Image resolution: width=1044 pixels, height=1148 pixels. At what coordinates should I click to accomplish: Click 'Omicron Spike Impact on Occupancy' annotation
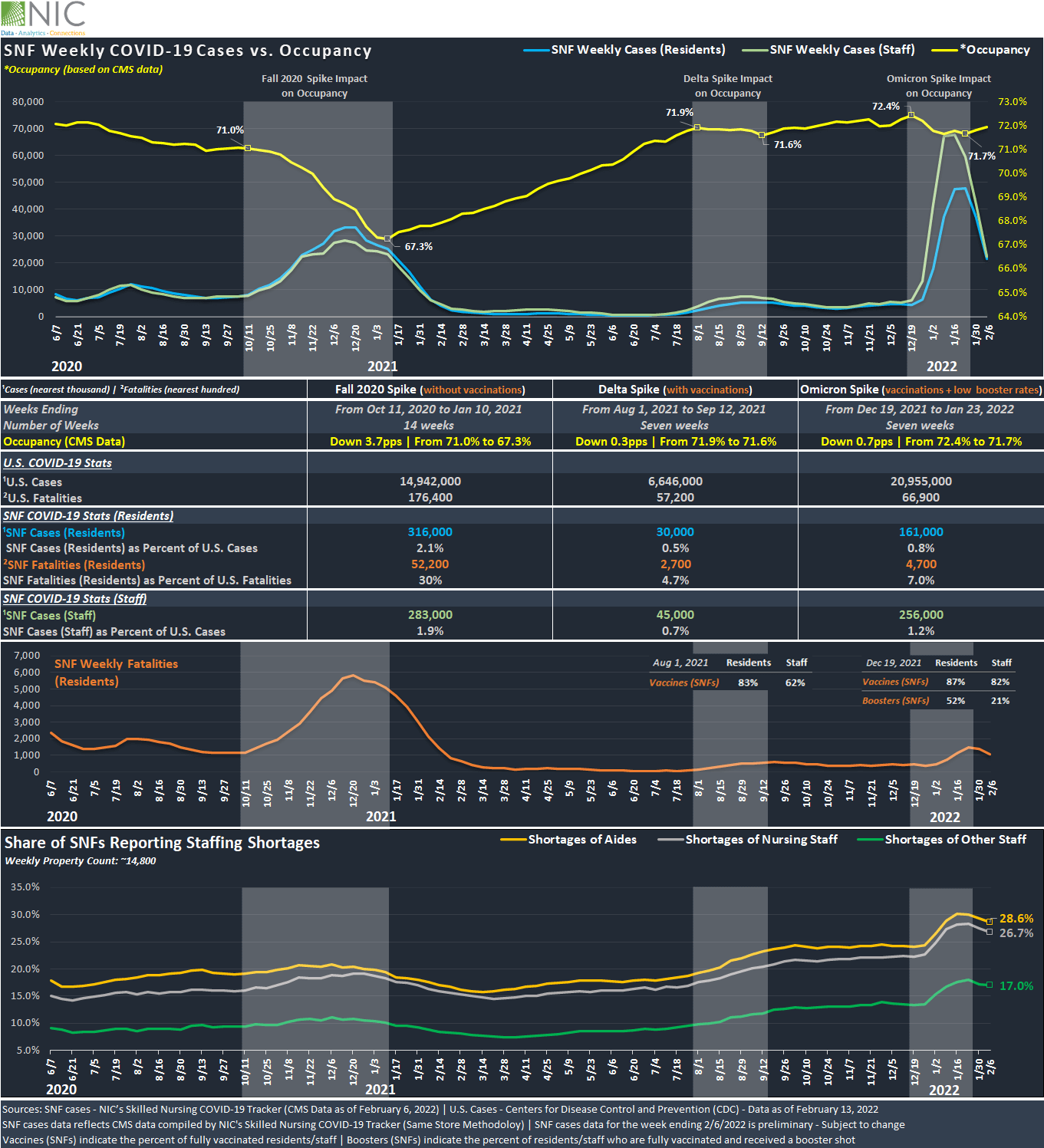(x=939, y=86)
